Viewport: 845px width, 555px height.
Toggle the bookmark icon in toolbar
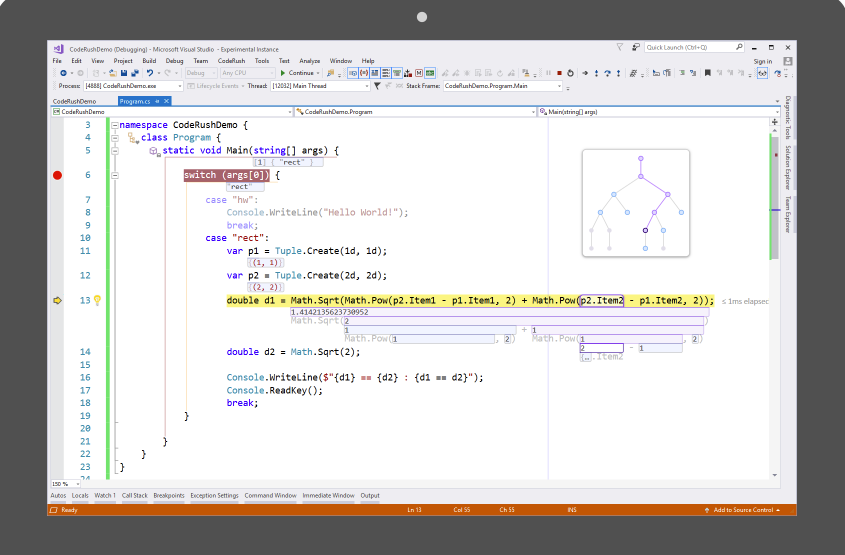coord(708,73)
